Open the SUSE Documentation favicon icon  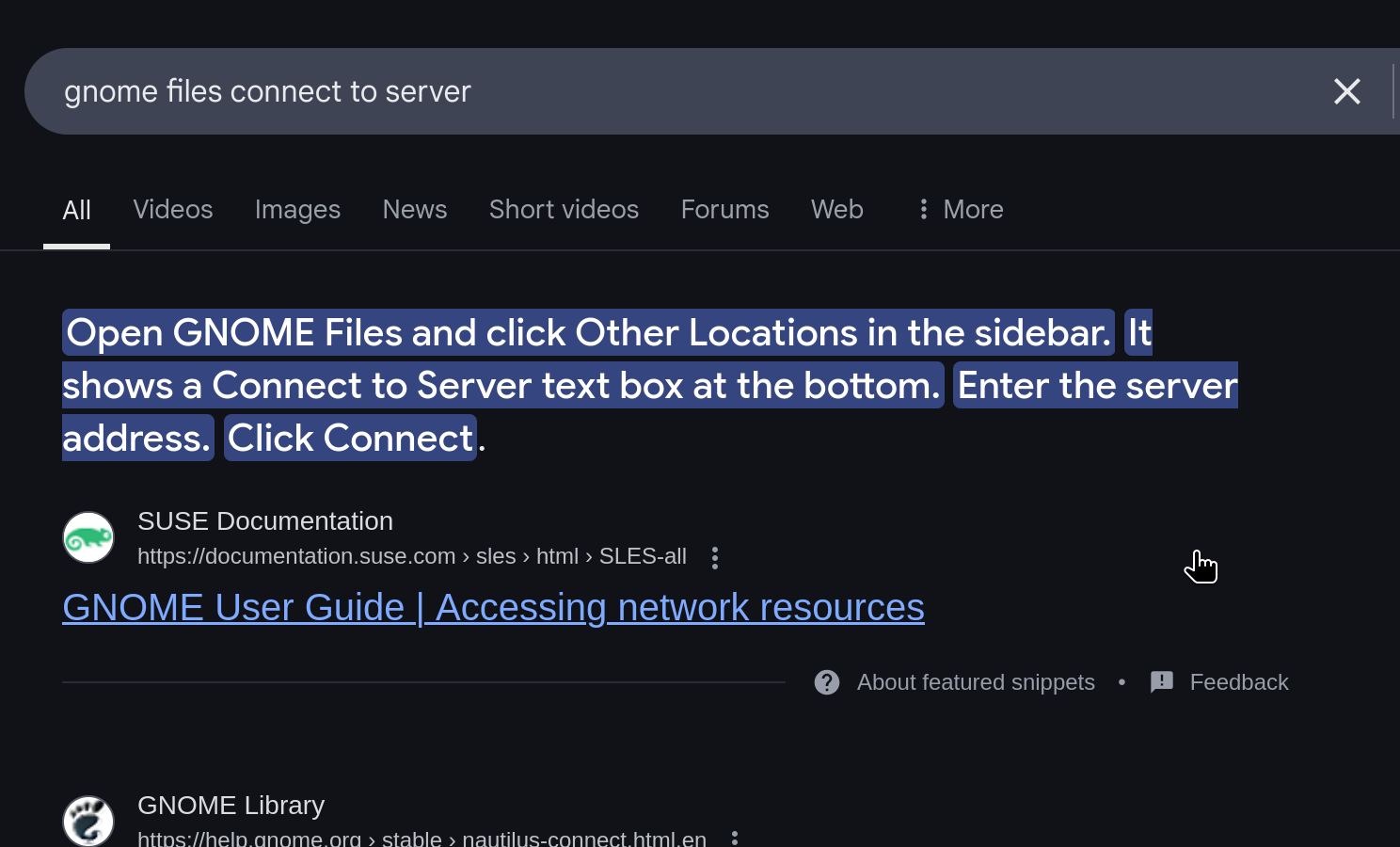coord(88,537)
